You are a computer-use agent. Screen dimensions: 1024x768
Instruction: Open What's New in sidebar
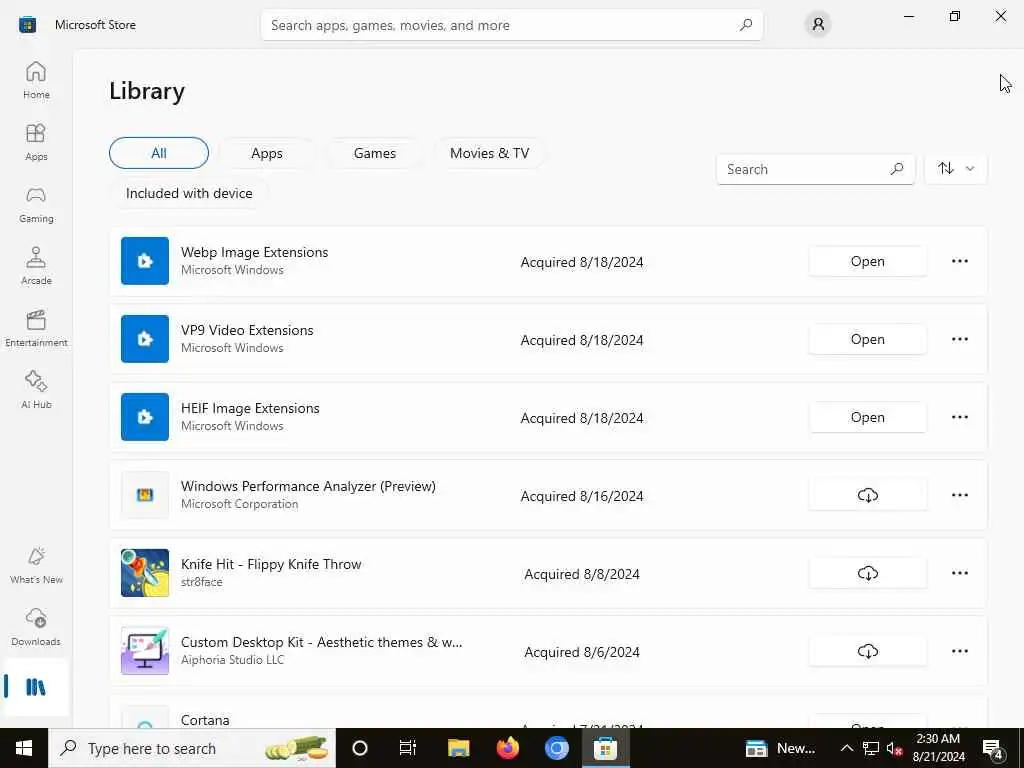tap(36, 566)
